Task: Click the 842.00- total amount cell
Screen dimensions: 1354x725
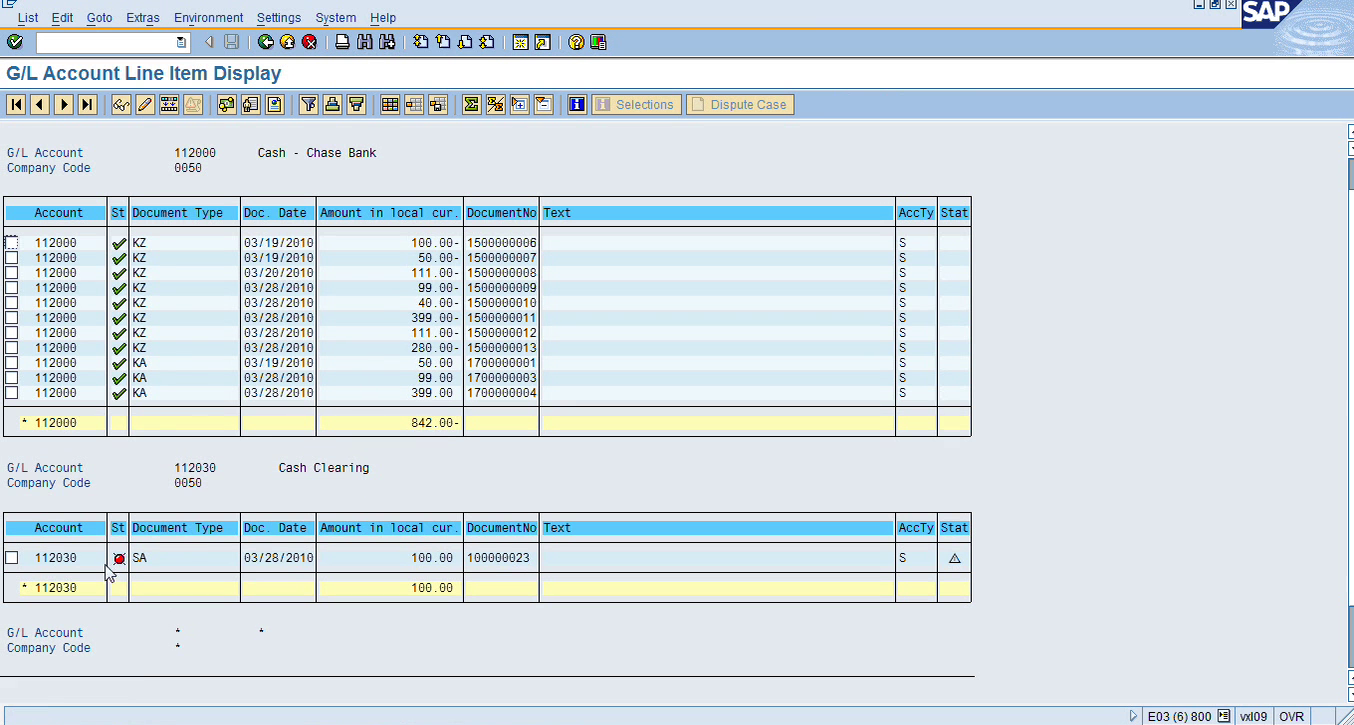Action: point(390,423)
